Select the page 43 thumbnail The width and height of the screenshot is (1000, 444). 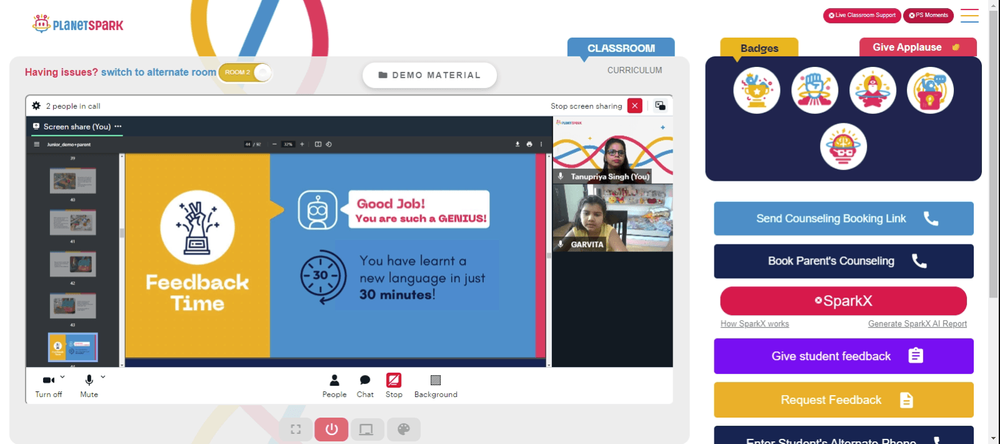[x=73, y=306]
